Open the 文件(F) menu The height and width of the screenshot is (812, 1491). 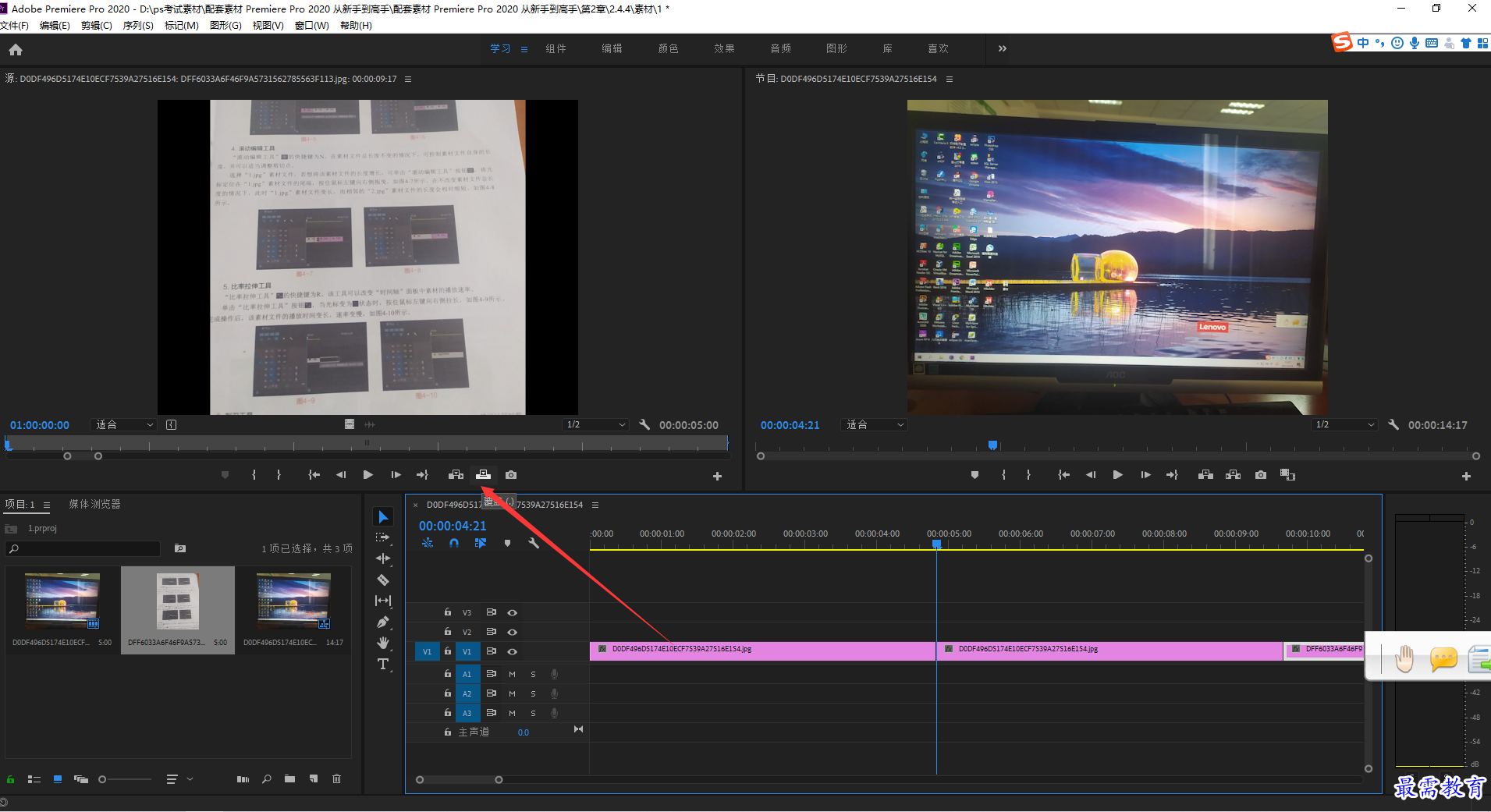point(14,25)
